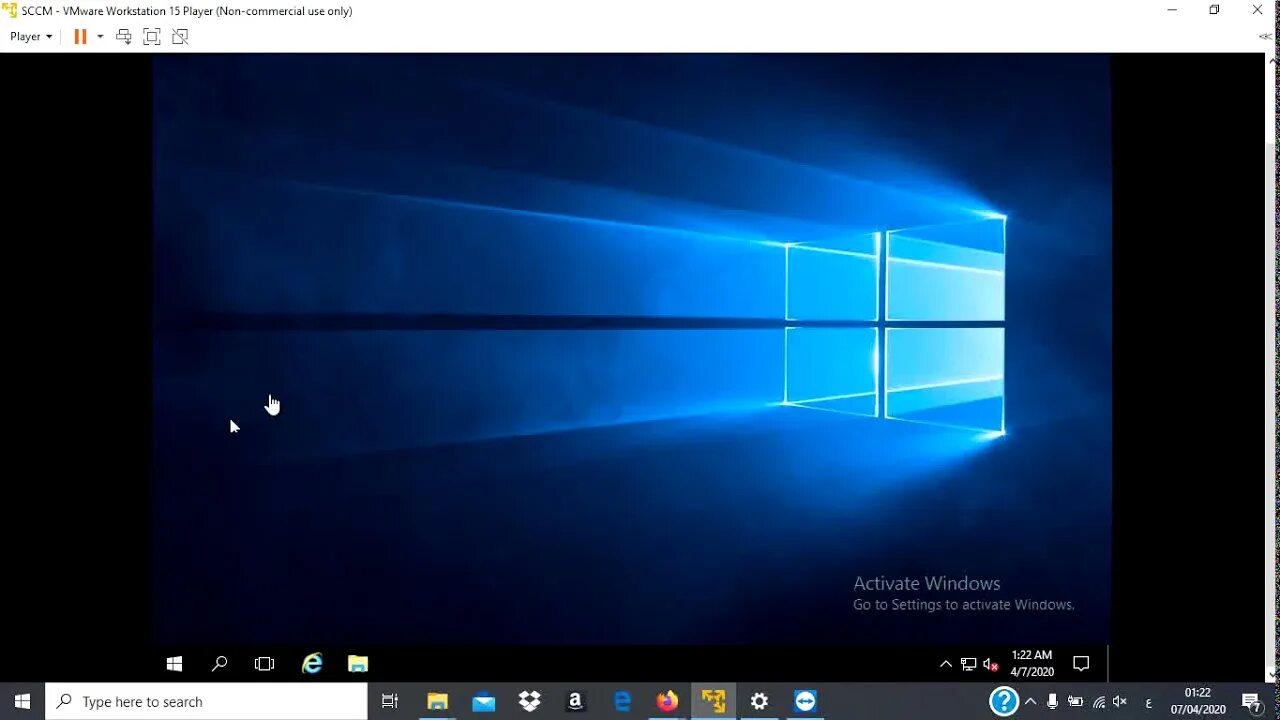Collapse the VMware toolbar chevrons at right

[1265, 36]
